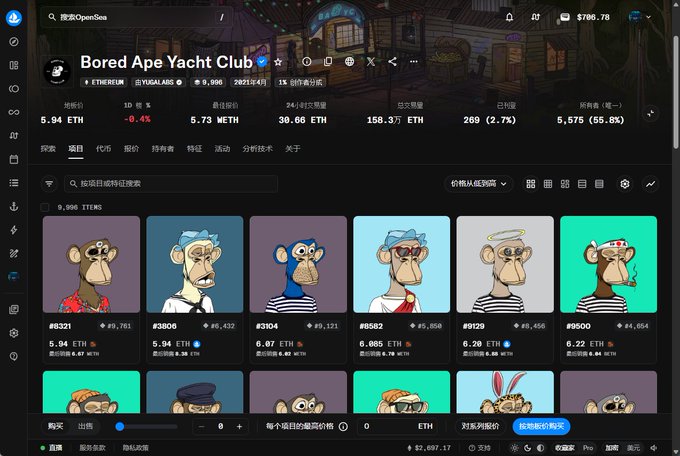
Task: Open the Studio pencil icon in sidebar
Action: click(x=14, y=253)
